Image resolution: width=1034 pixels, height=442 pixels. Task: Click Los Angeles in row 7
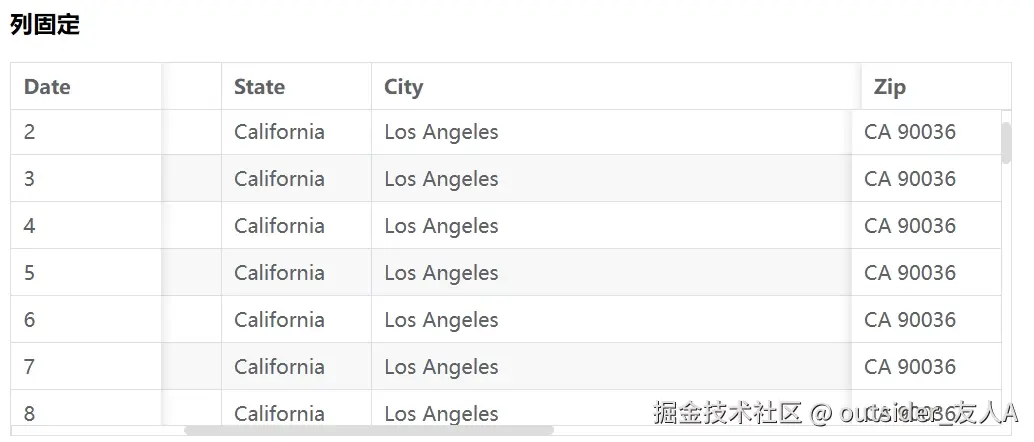tap(441, 367)
